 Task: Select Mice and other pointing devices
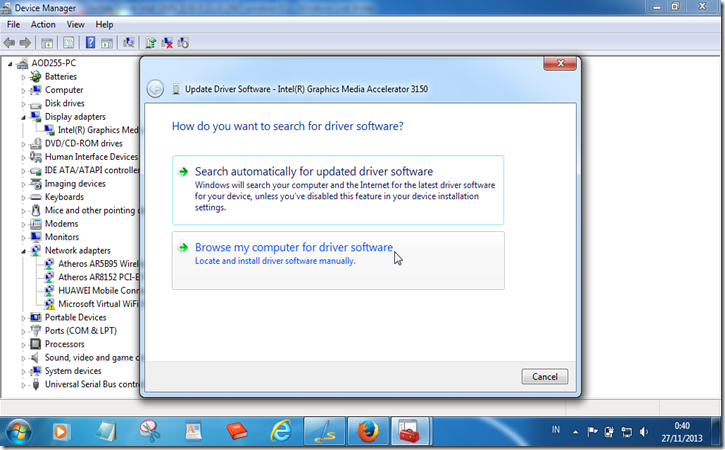[92, 210]
